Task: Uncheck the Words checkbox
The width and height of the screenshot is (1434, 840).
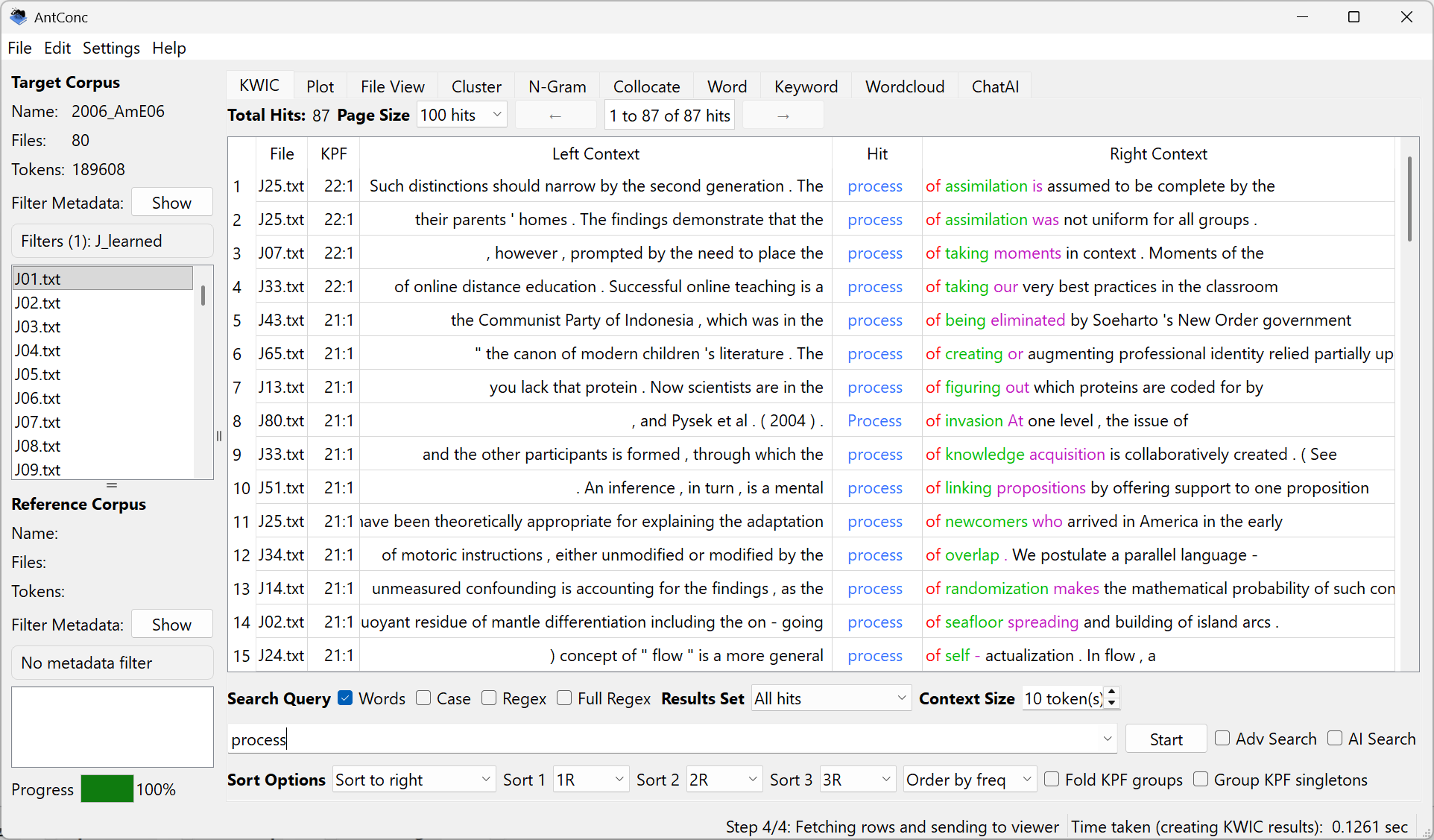Action: (345, 698)
